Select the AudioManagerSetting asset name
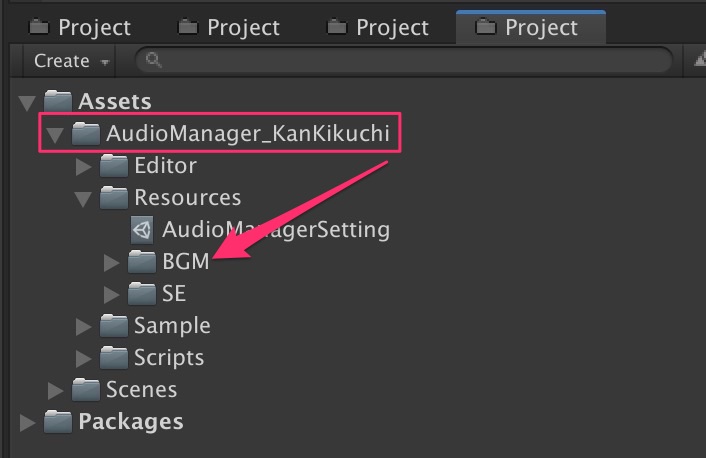The height and width of the screenshot is (458, 706). pyautogui.click(x=275, y=230)
